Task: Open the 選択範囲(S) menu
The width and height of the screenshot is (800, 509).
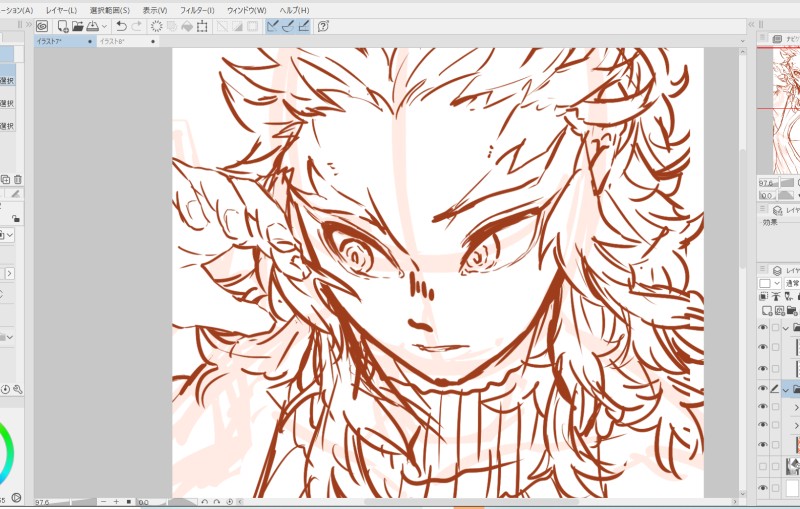Action: coord(110,10)
